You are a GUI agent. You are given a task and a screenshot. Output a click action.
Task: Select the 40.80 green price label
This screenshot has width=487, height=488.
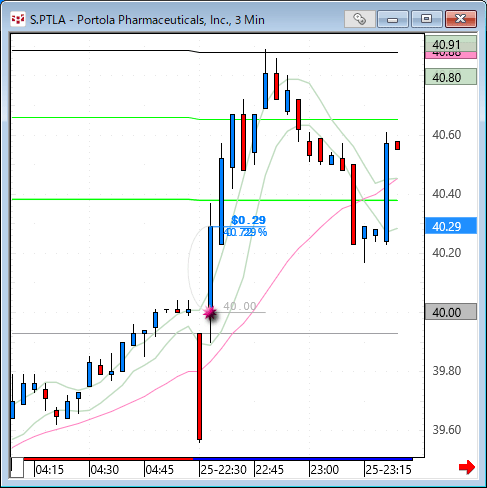451,77
